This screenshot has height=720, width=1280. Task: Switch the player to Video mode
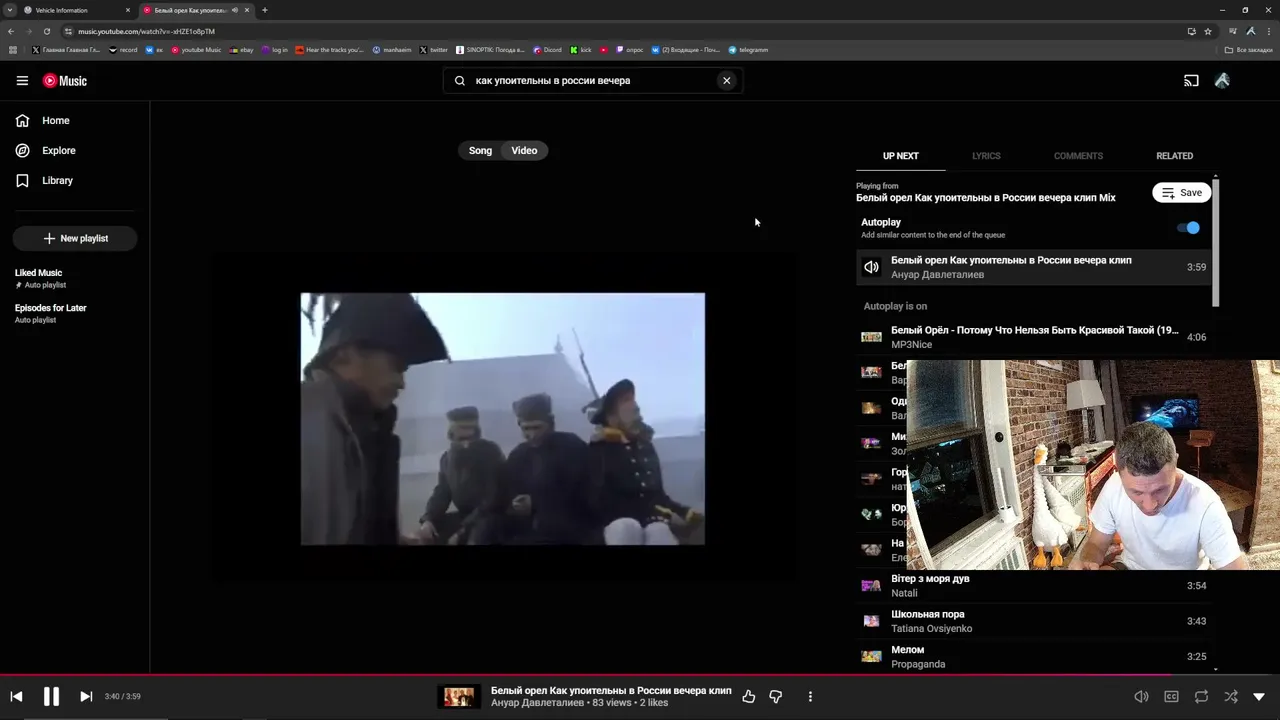(x=524, y=151)
